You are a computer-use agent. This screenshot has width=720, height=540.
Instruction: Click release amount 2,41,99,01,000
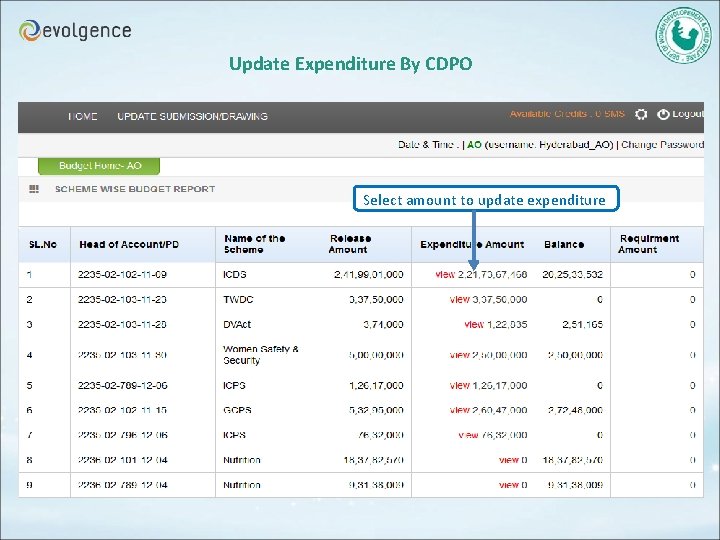[x=369, y=275]
